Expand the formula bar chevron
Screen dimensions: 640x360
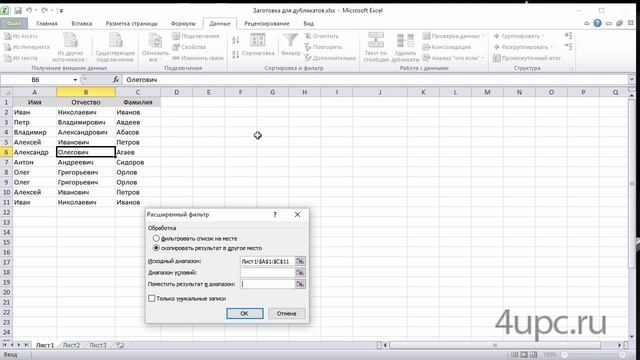[631, 80]
